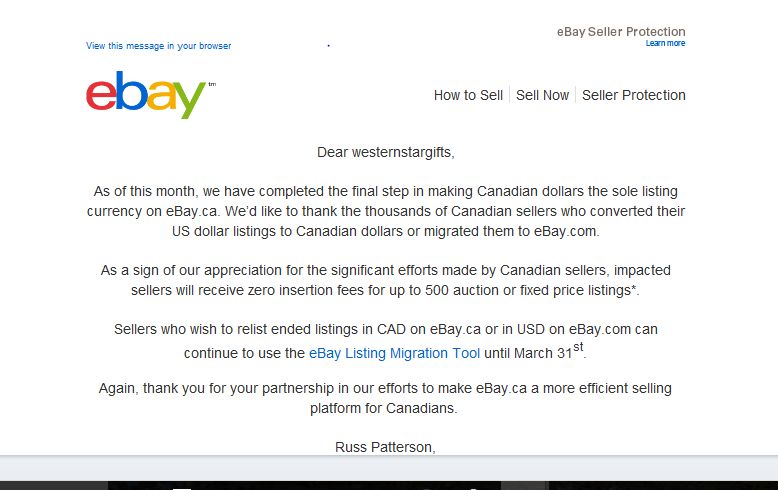This screenshot has height=490, width=778.
Task: Click the paragraph starting "As a sign of"
Action: point(385,280)
